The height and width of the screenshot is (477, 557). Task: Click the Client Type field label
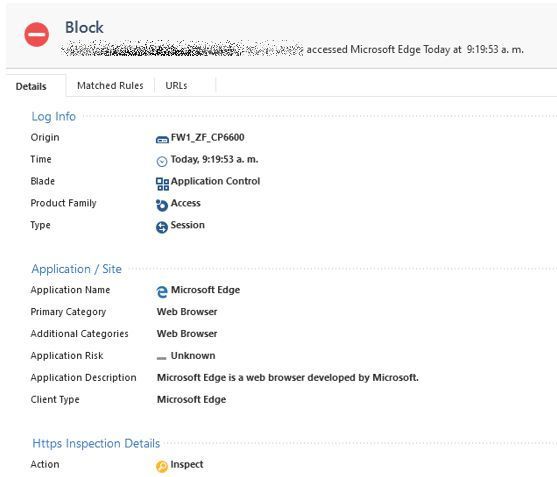click(55, 400)
